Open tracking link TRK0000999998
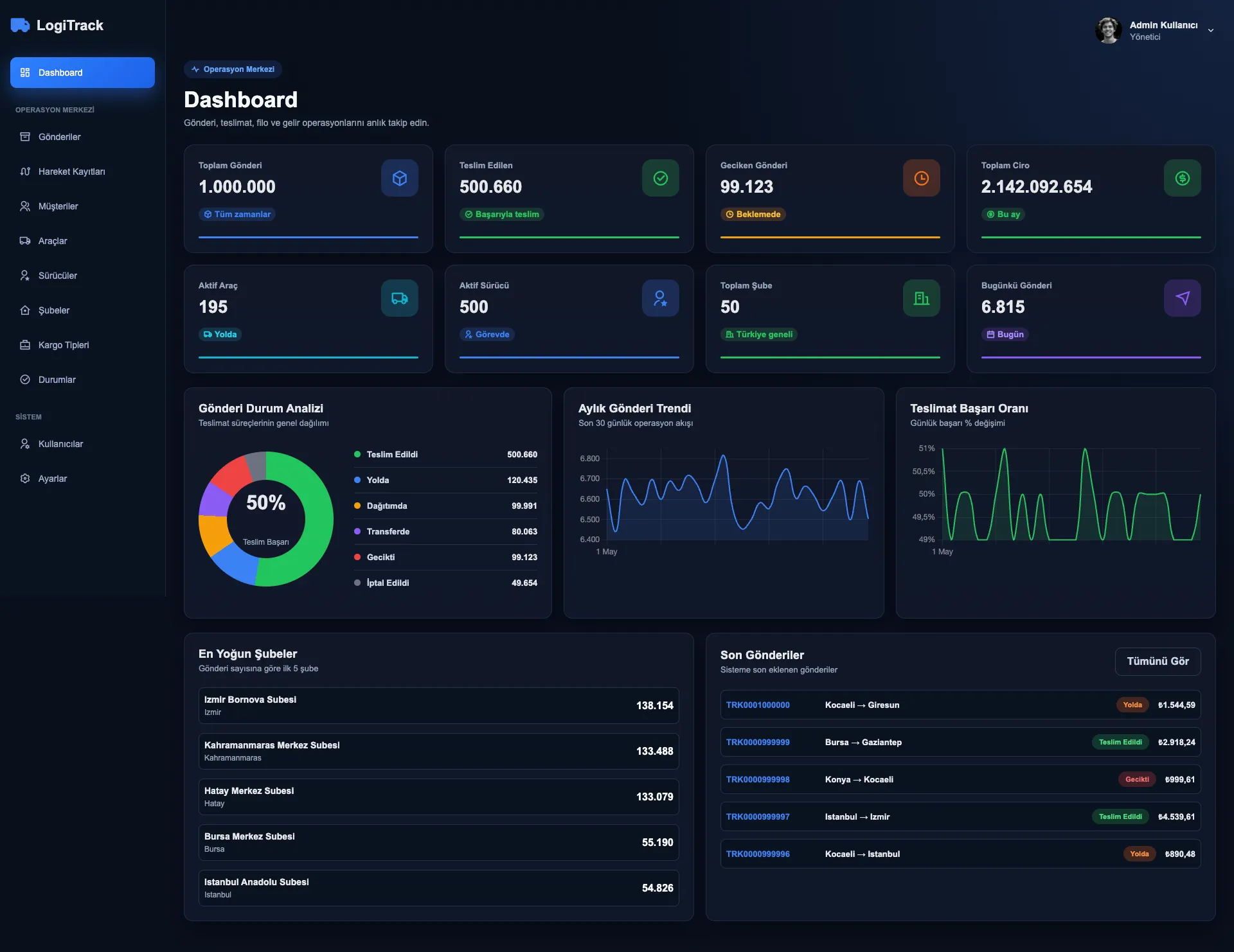The width and height of the screenshot is (1234, 952). point(758,780)
